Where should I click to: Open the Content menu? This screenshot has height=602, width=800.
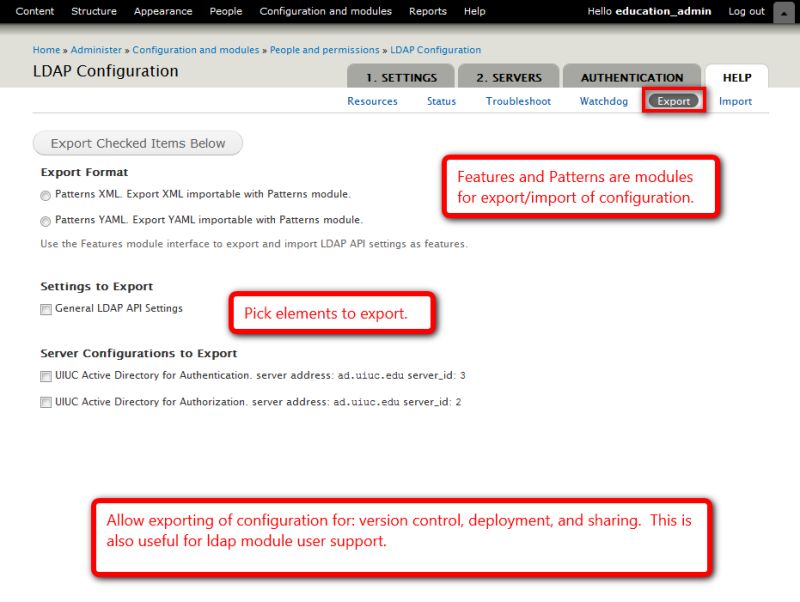click(x=35, y=11)
